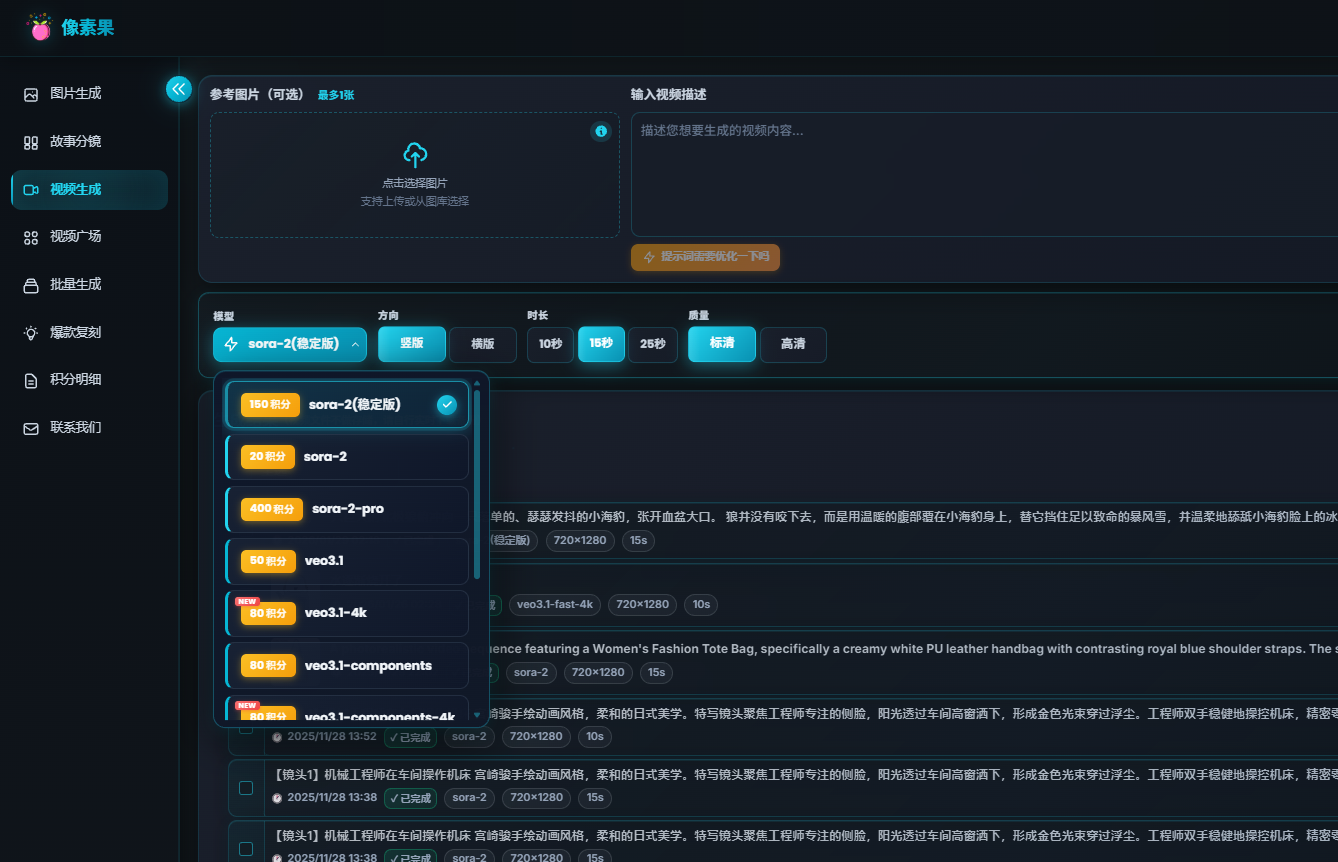Open 联系我们 menu item

pyautogui.click(x=76, y=428)
